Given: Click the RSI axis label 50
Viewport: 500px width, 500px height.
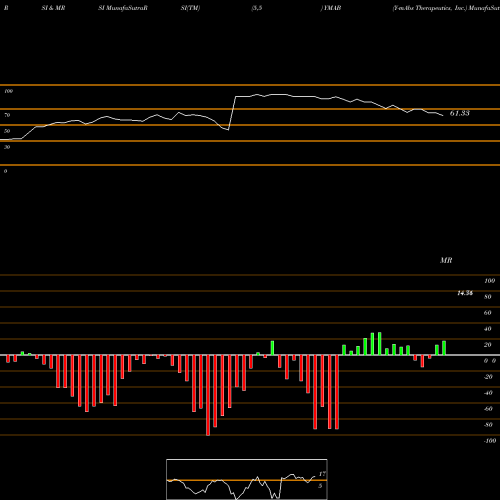Looking at the screenshot, I should click(7, 131).
